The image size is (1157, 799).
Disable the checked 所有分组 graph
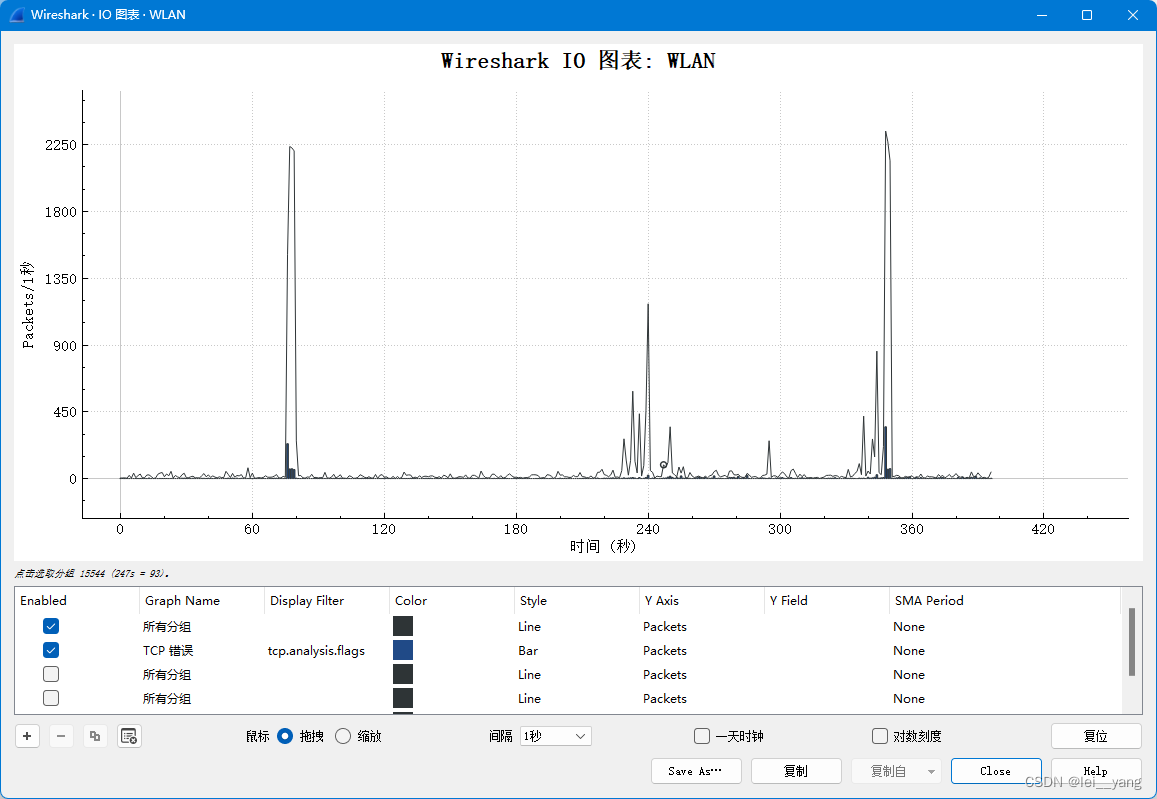click(51, 626)
